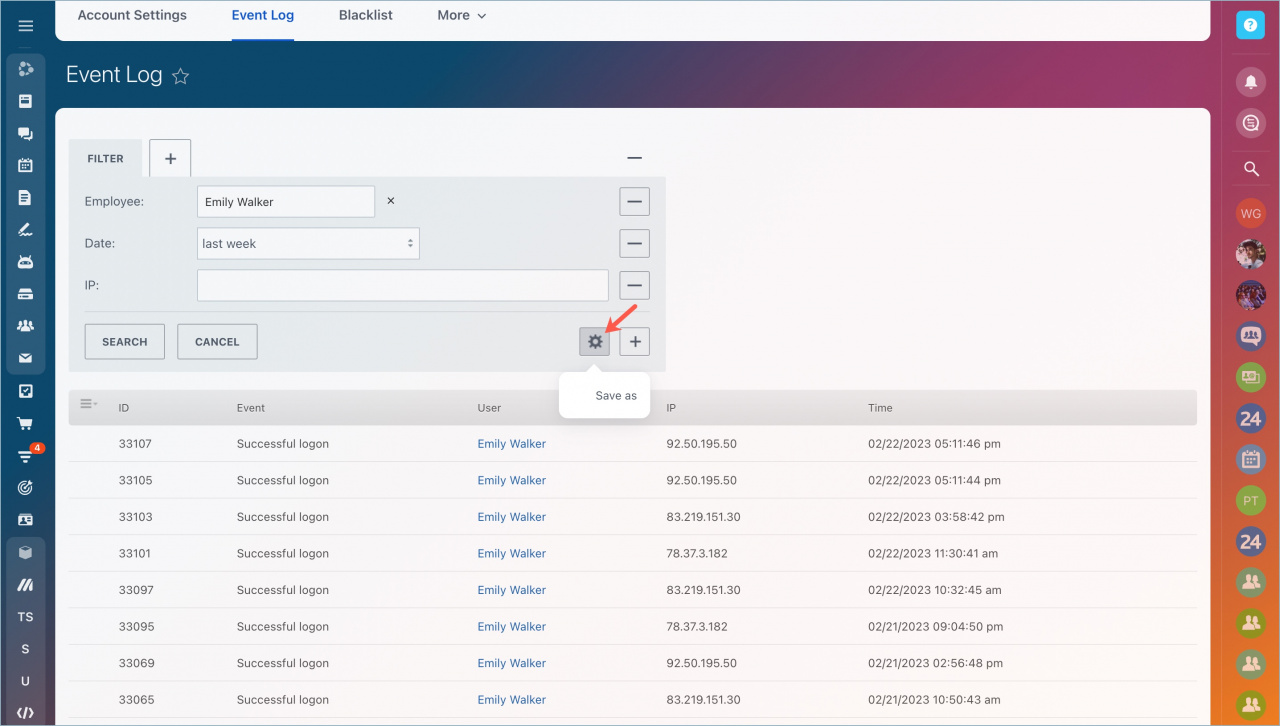The height and width of the screenshot is (726, 1280).
Task: Open the code brackets icon in sidebar
Action: click(26, 713)
